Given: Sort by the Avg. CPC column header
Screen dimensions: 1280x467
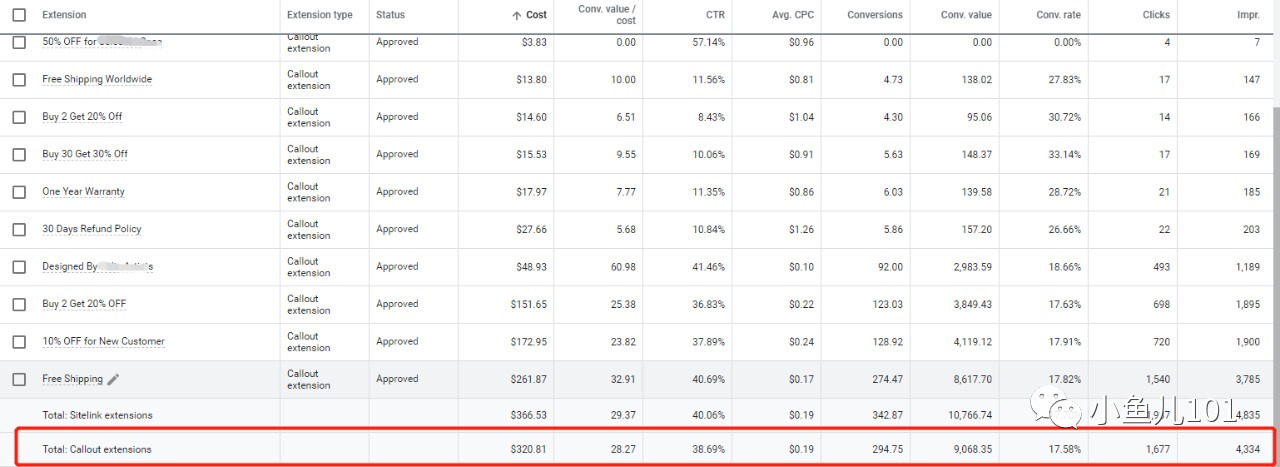Looking at the screenshot, I should tap(795, 15).
